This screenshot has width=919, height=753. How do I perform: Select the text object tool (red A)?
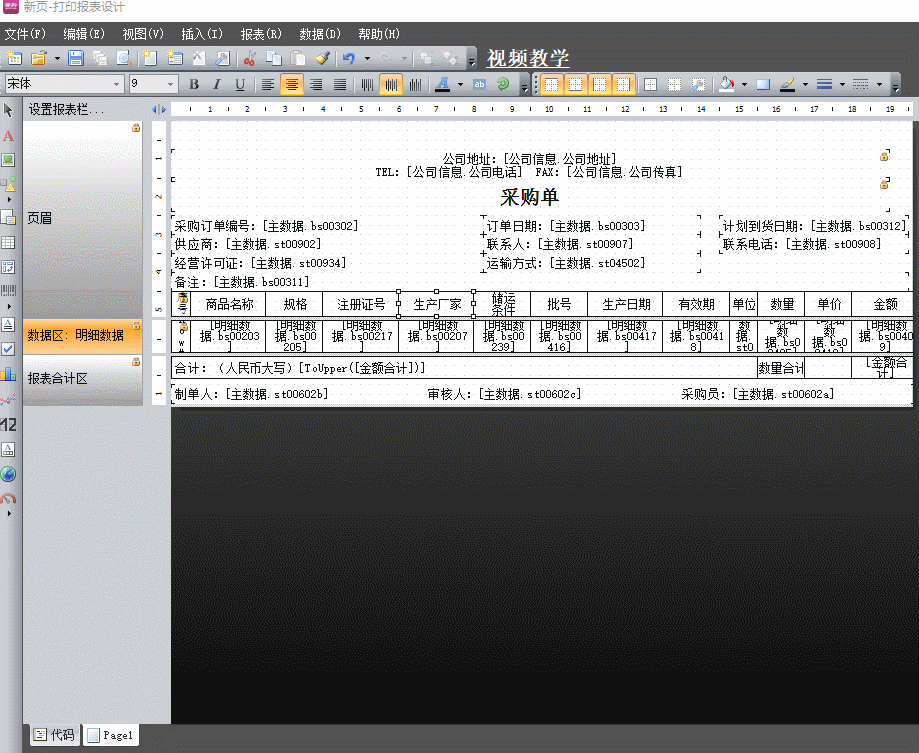click(8, 135)
